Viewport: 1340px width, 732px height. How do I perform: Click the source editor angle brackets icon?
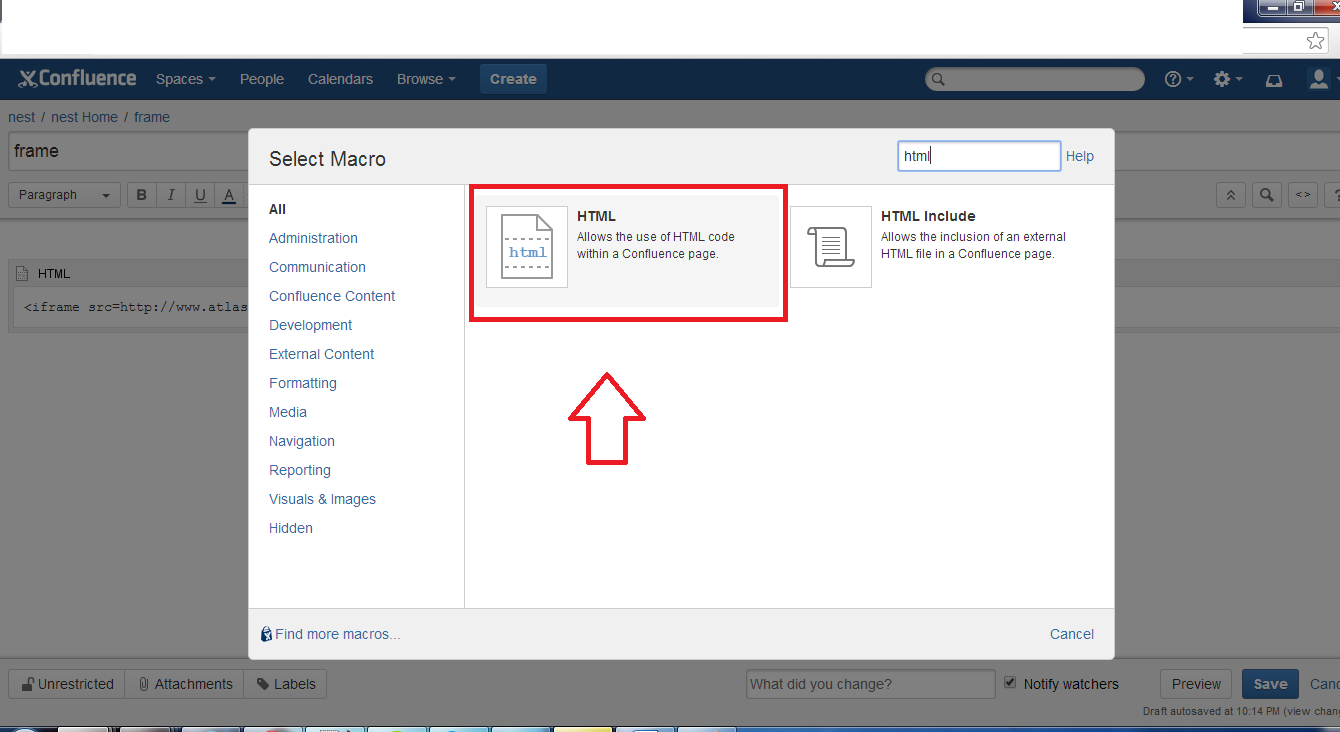coord(1302,195)
